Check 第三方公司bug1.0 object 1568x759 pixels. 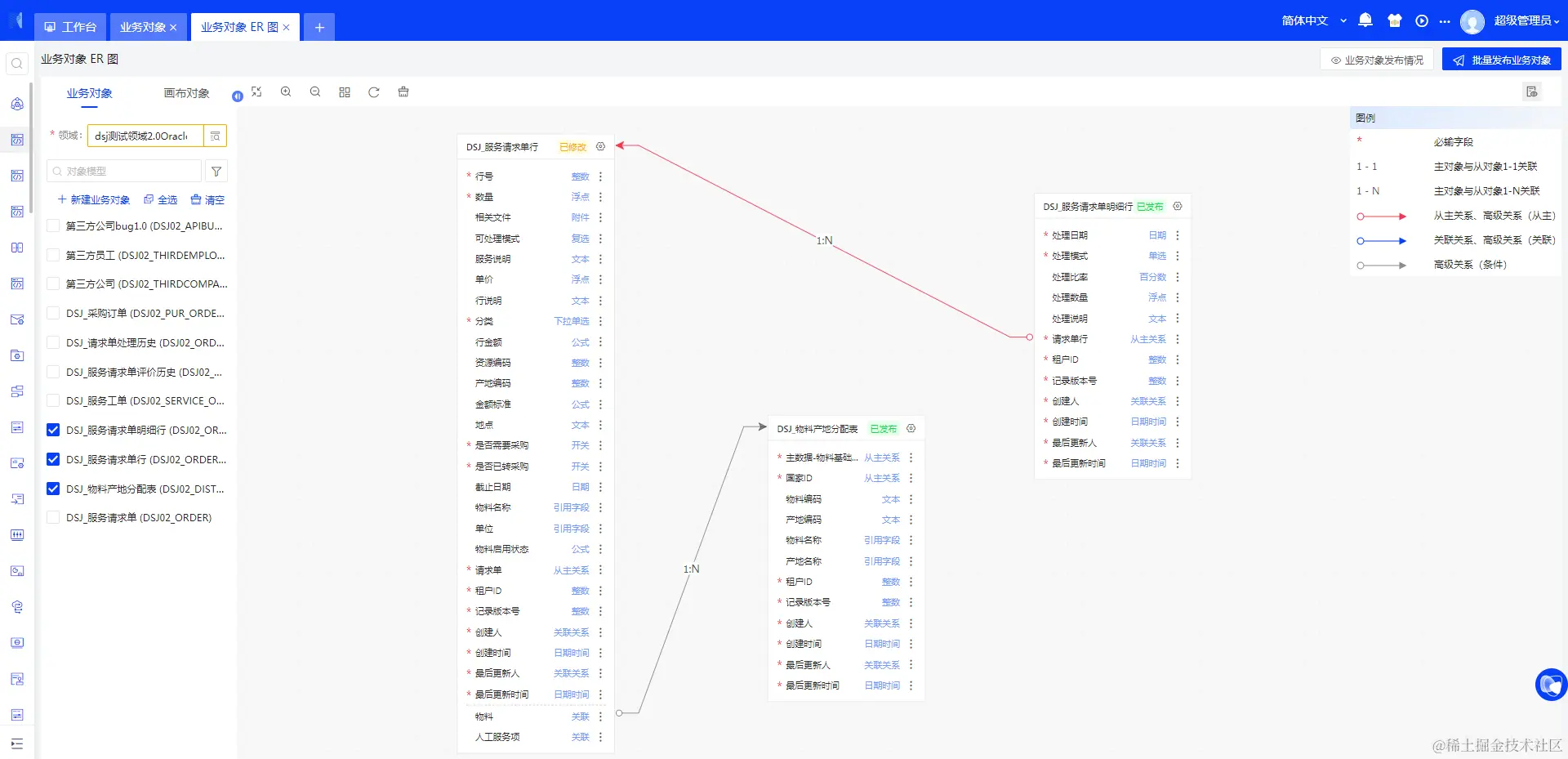tap(53, 225)
